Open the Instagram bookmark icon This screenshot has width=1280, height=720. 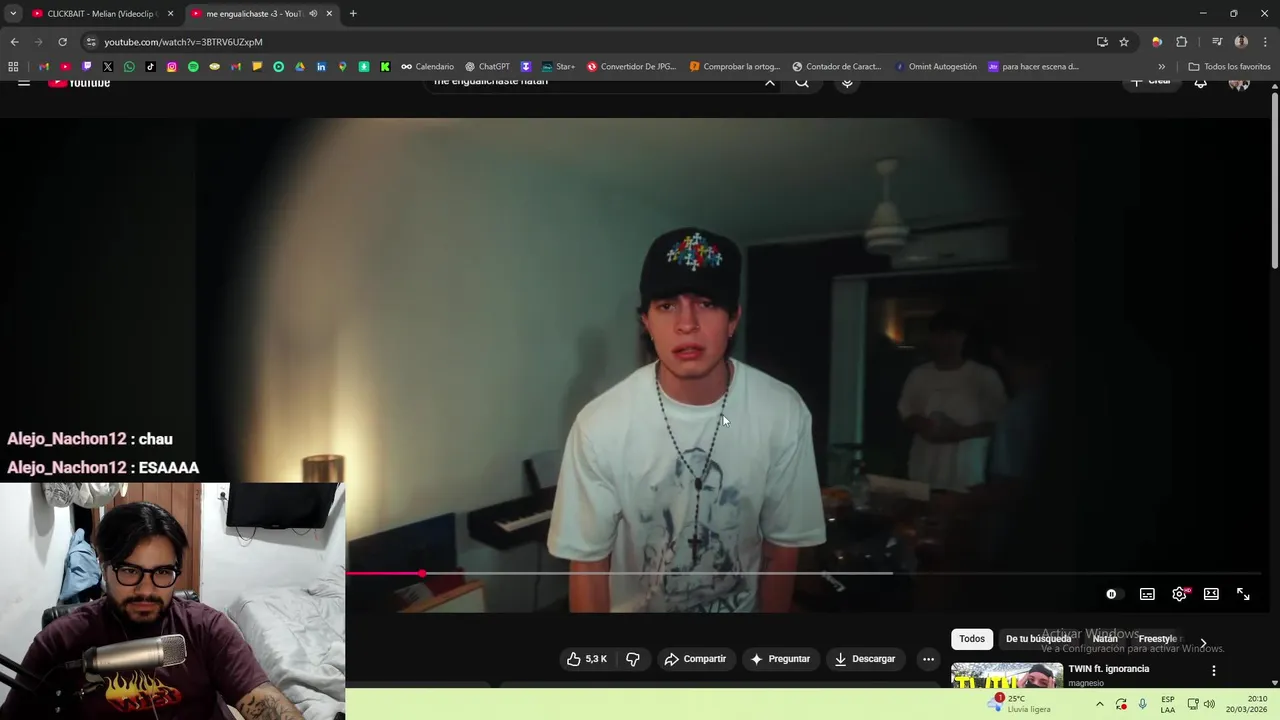pos(172,67)
